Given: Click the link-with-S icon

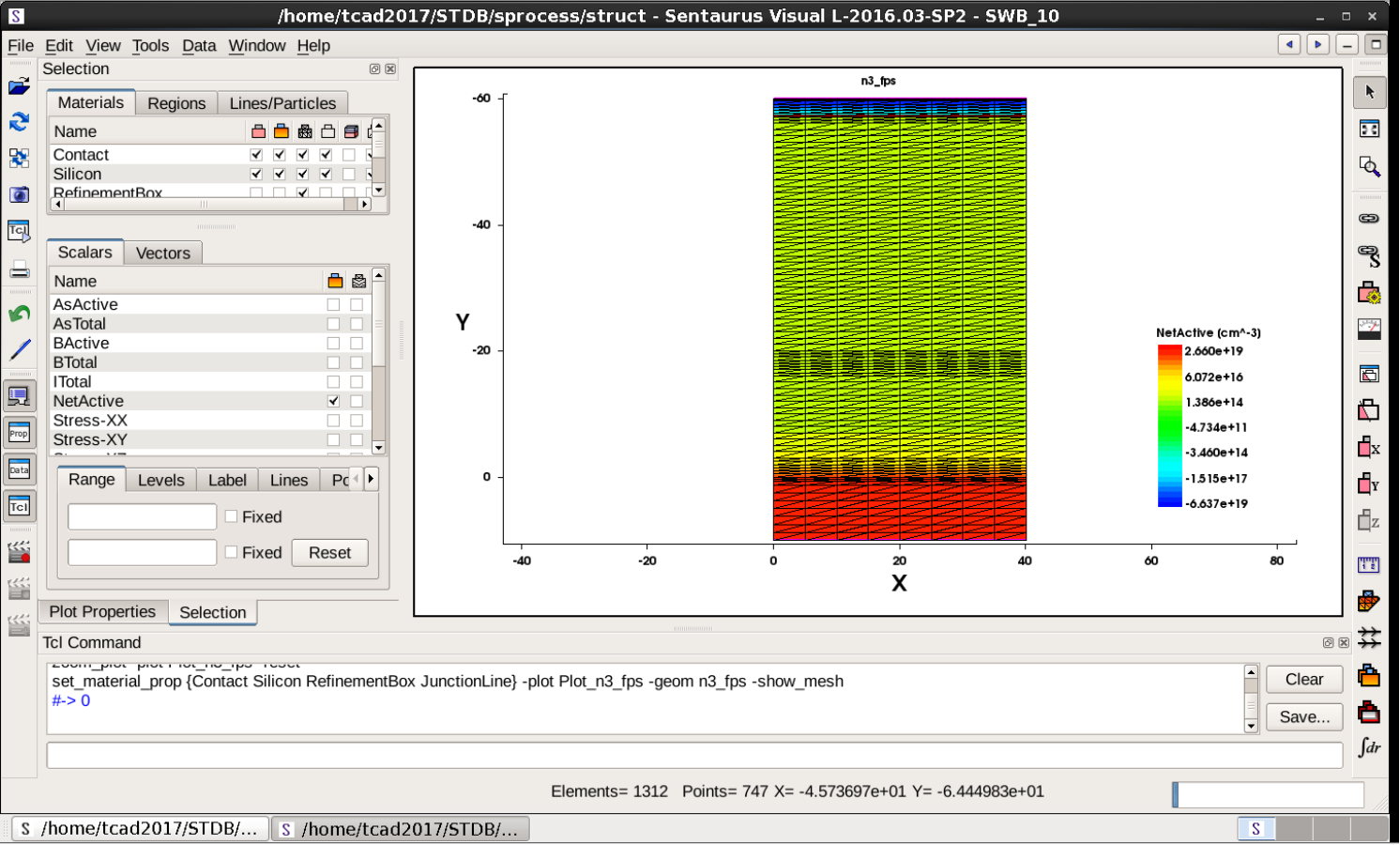Looking at the screenshot, I should 1369,254.
